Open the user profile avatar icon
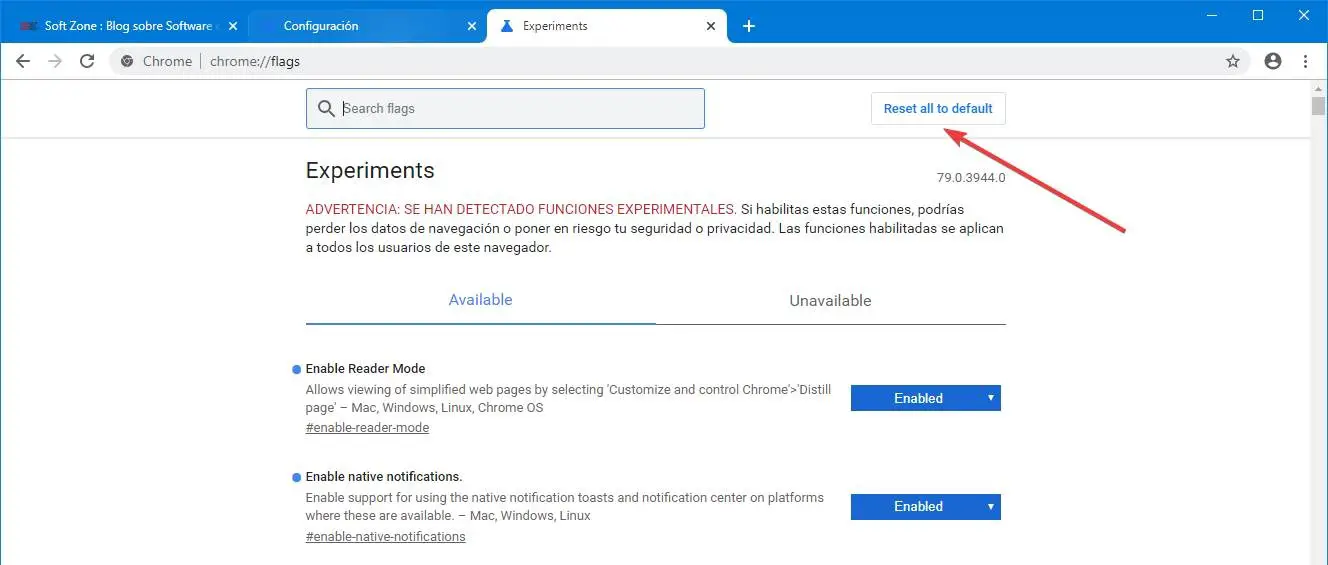The image size is (1328, 565). pos(1272,61)
